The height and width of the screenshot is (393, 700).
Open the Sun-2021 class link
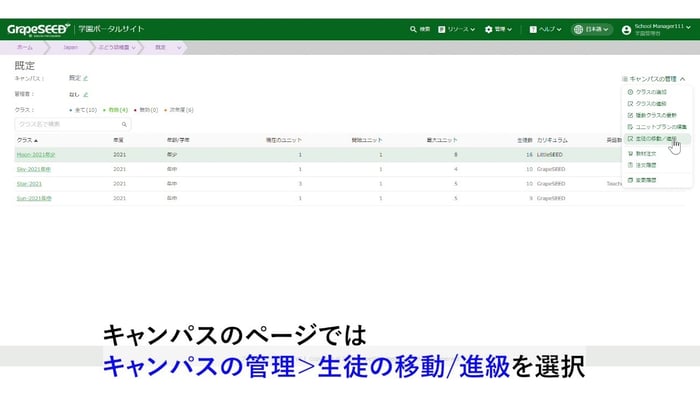tap(34, 198)
